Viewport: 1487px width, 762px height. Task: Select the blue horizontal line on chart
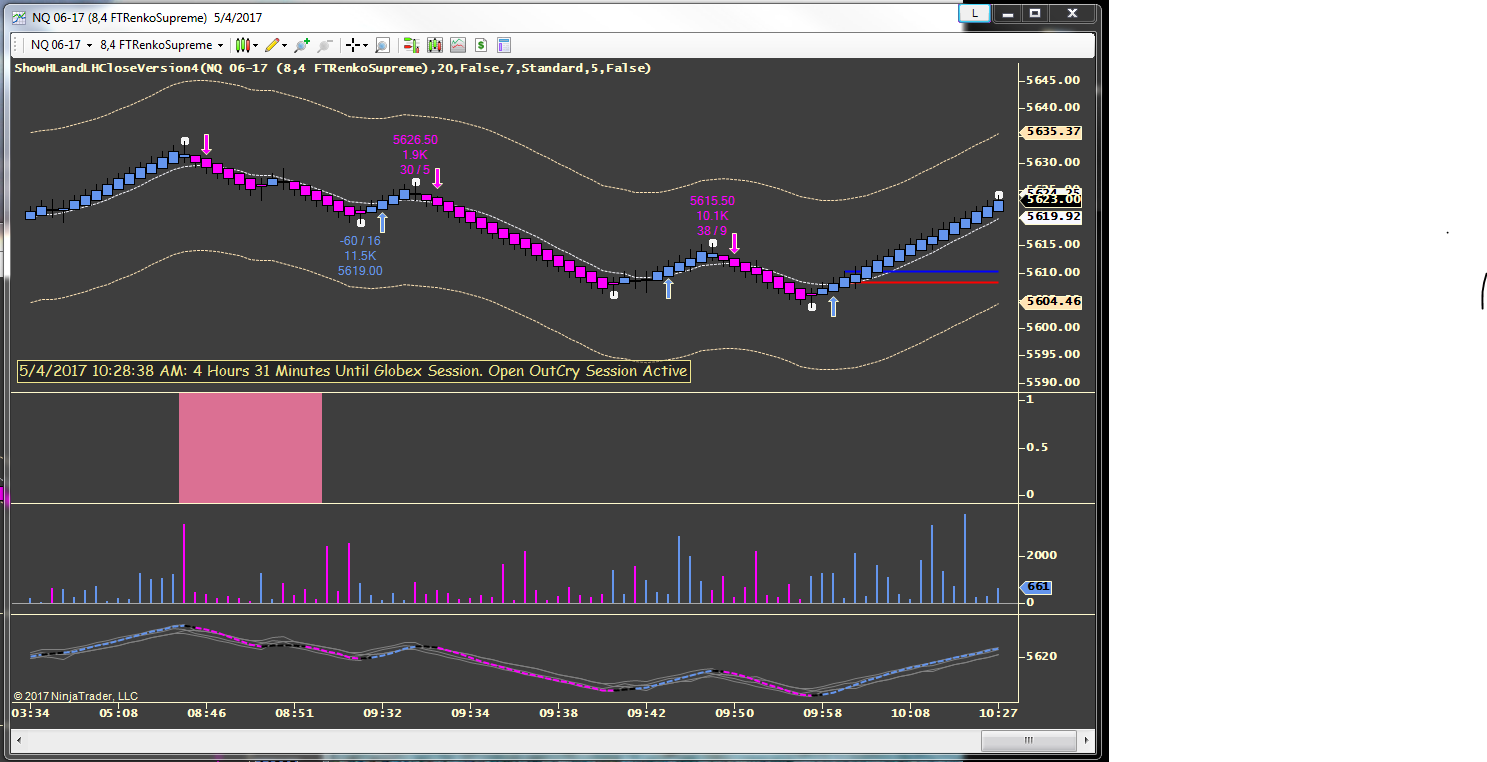point(921,271)
